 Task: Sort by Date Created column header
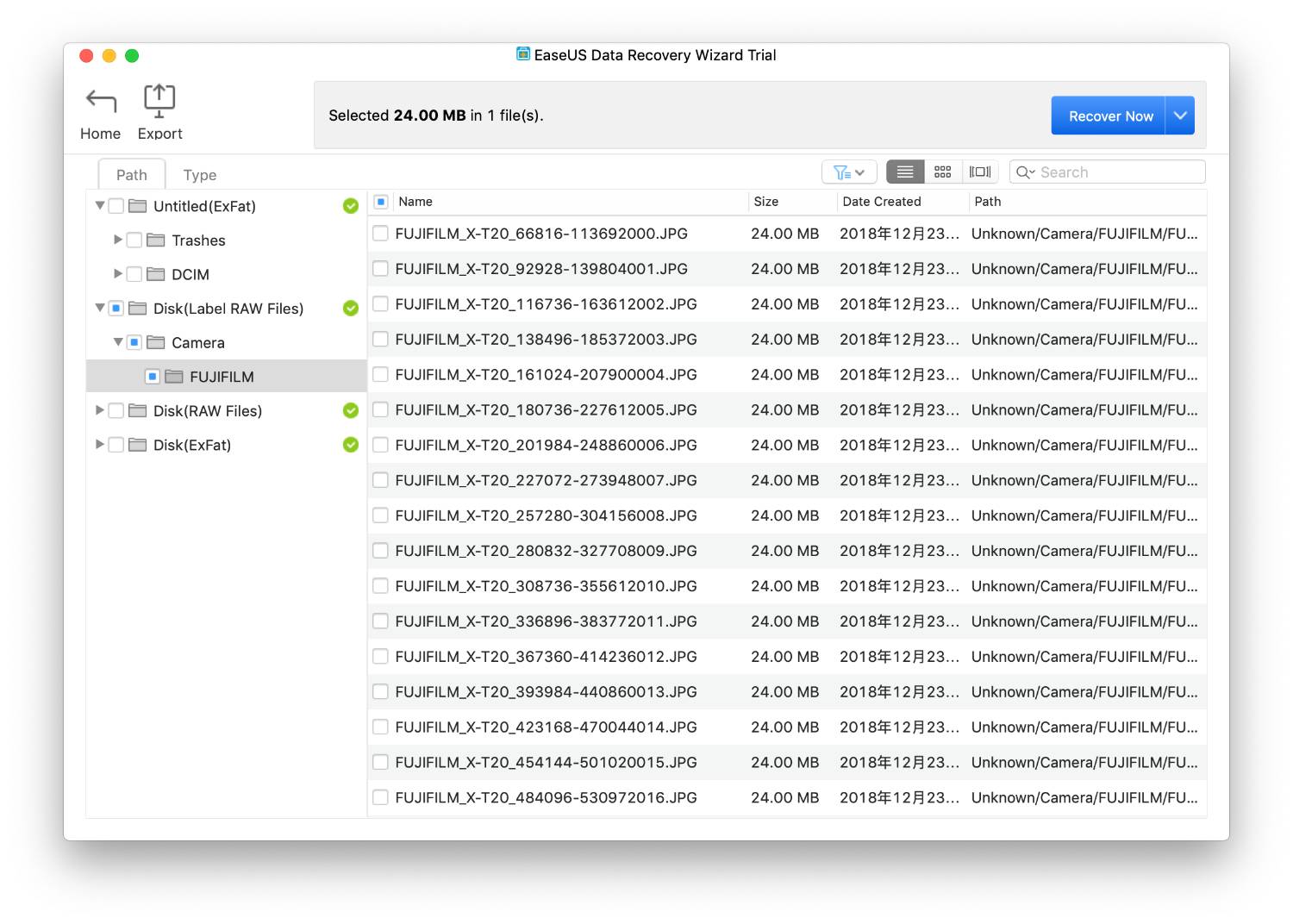[x=902, y=202]
